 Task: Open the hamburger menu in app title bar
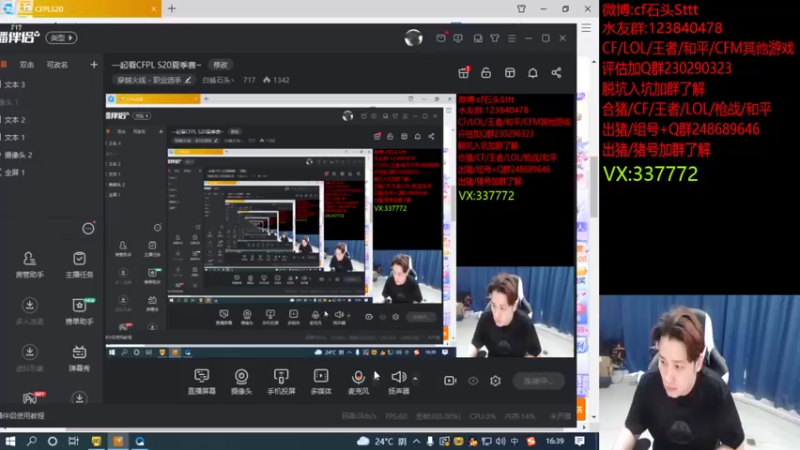512,38
